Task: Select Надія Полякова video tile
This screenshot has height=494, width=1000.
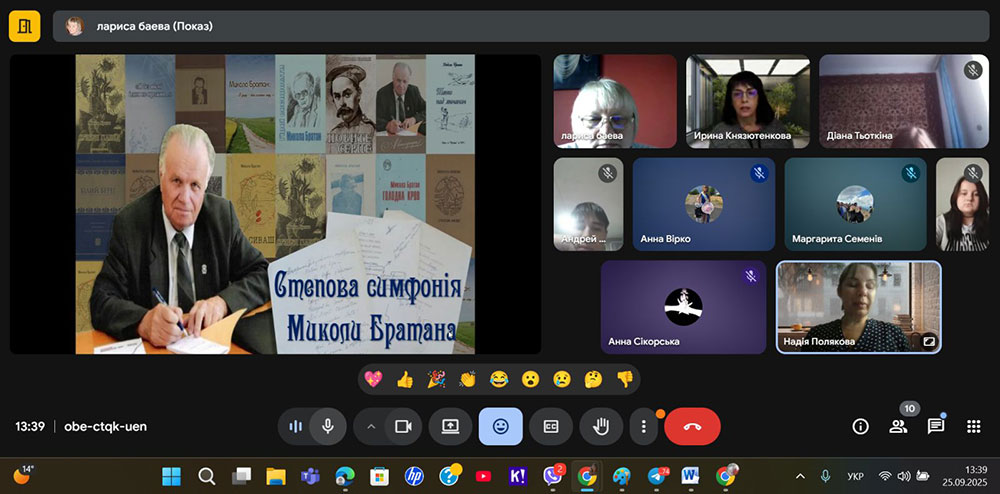Action: coord(858,307)
